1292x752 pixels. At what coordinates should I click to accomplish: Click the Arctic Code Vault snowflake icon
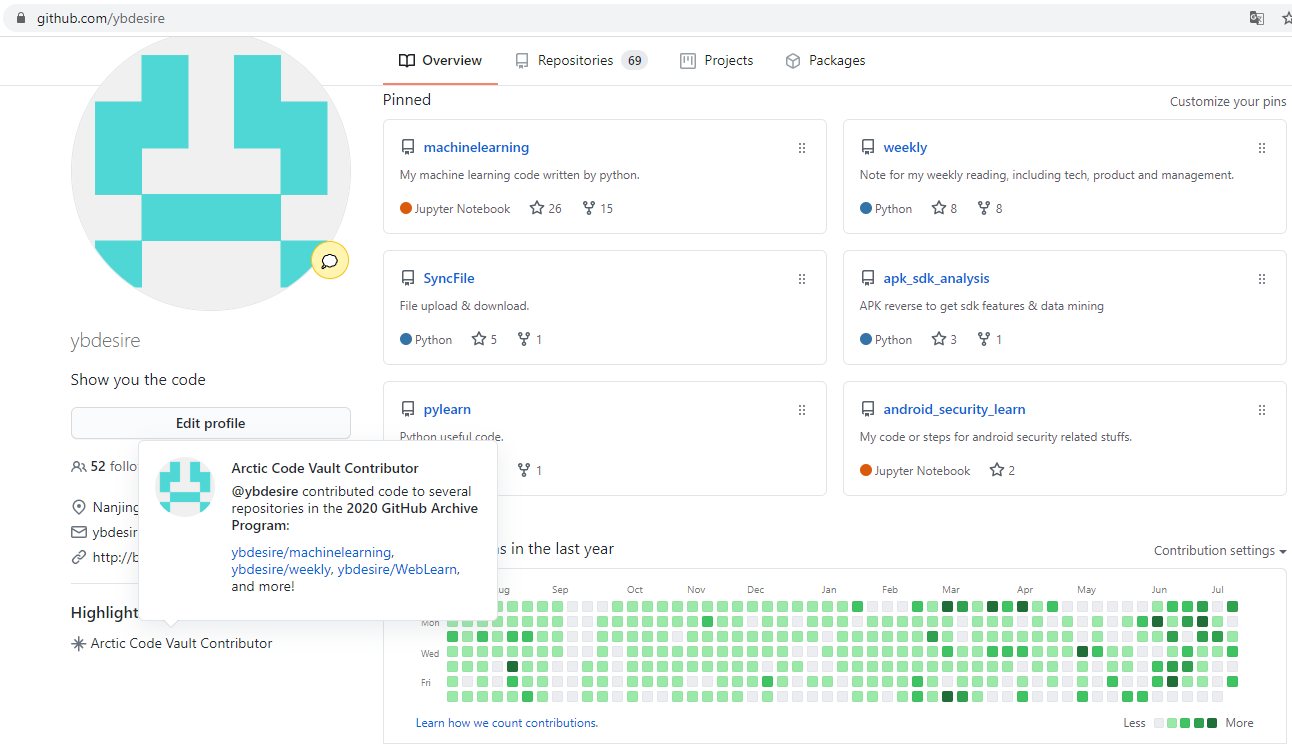(x=78, y=644)
